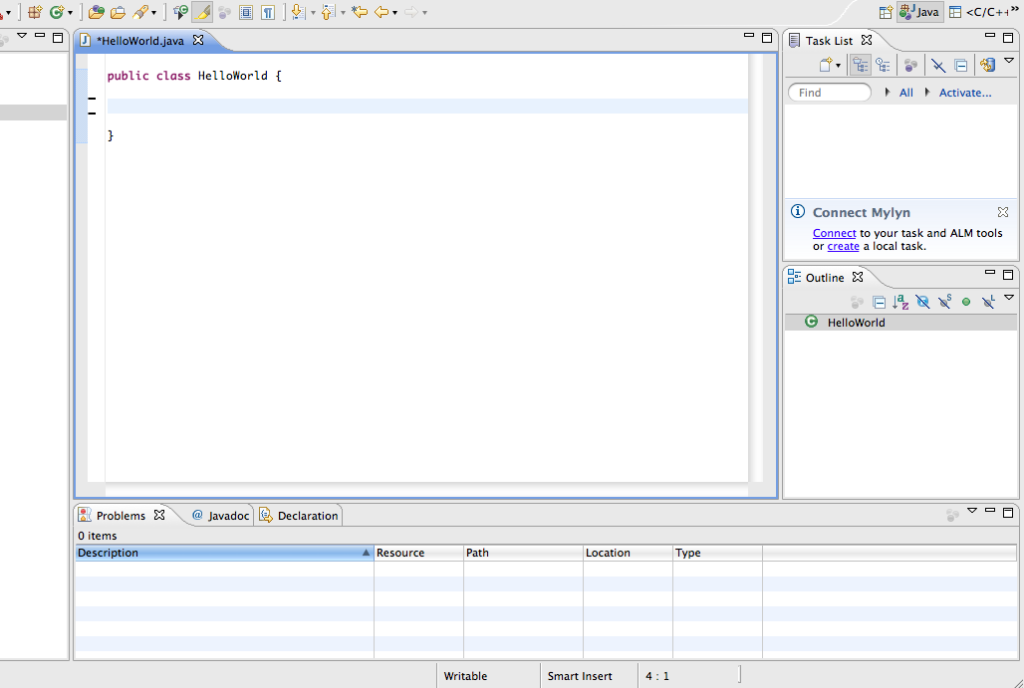Toggle Hide Static Fields and Methods
1024x688 pixels.
tap(944, 302)
